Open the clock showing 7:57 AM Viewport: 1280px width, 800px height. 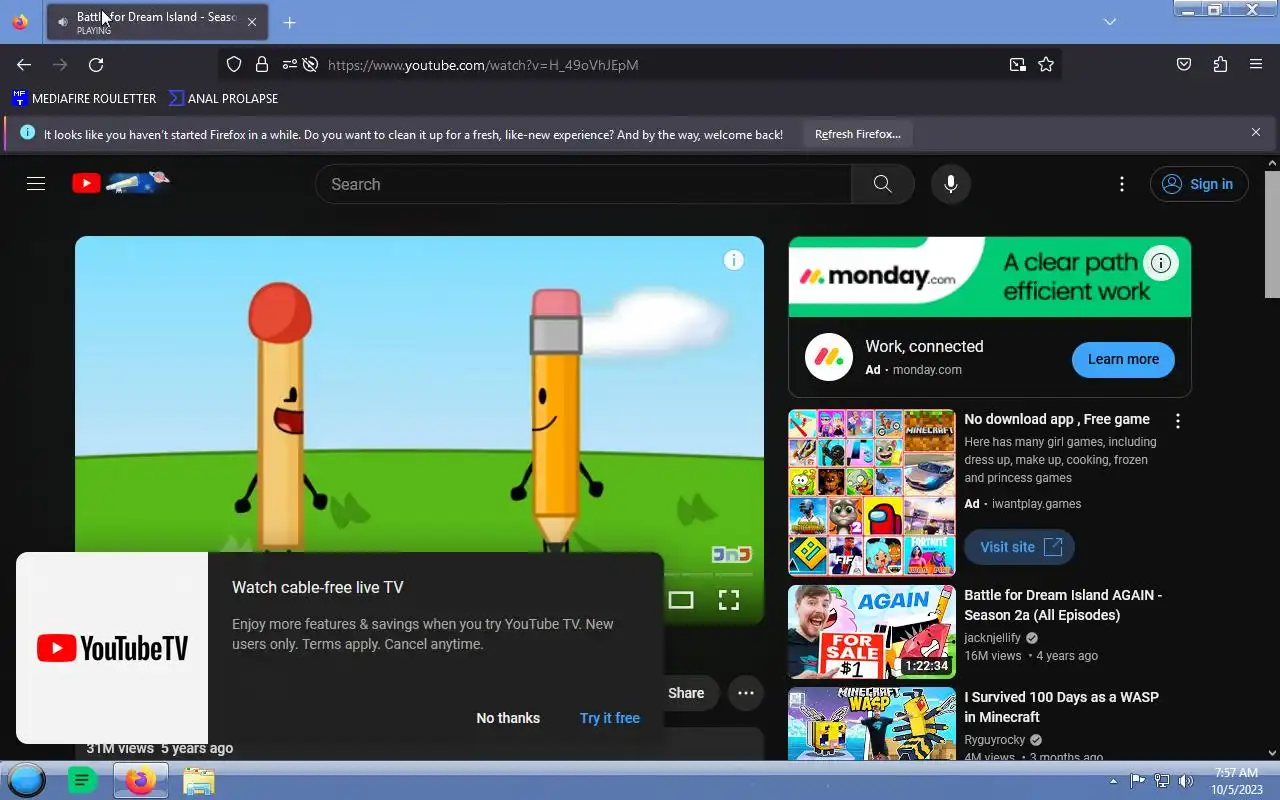(1236, 781)
